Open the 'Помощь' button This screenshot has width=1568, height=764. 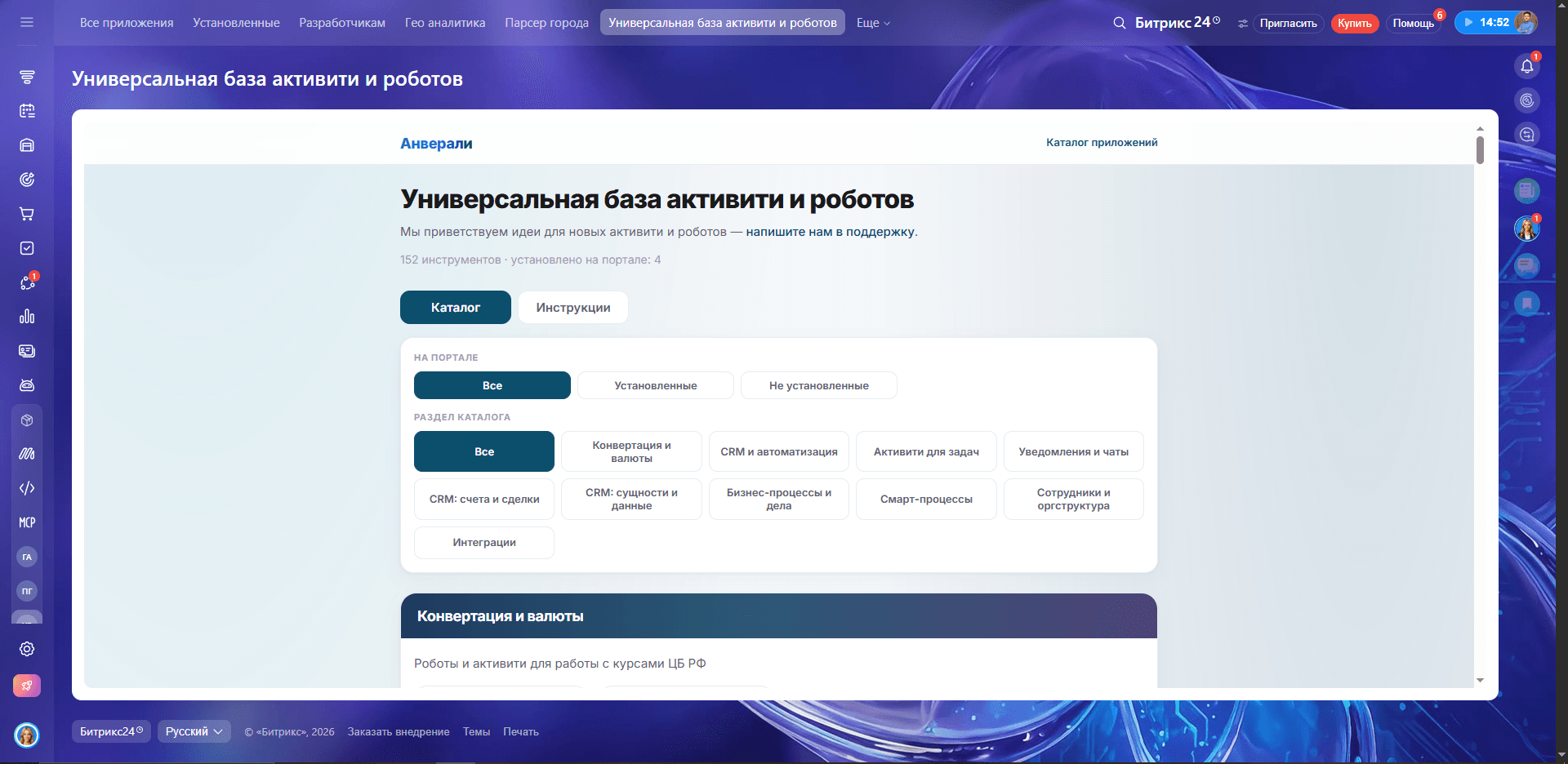[1414, 24]
